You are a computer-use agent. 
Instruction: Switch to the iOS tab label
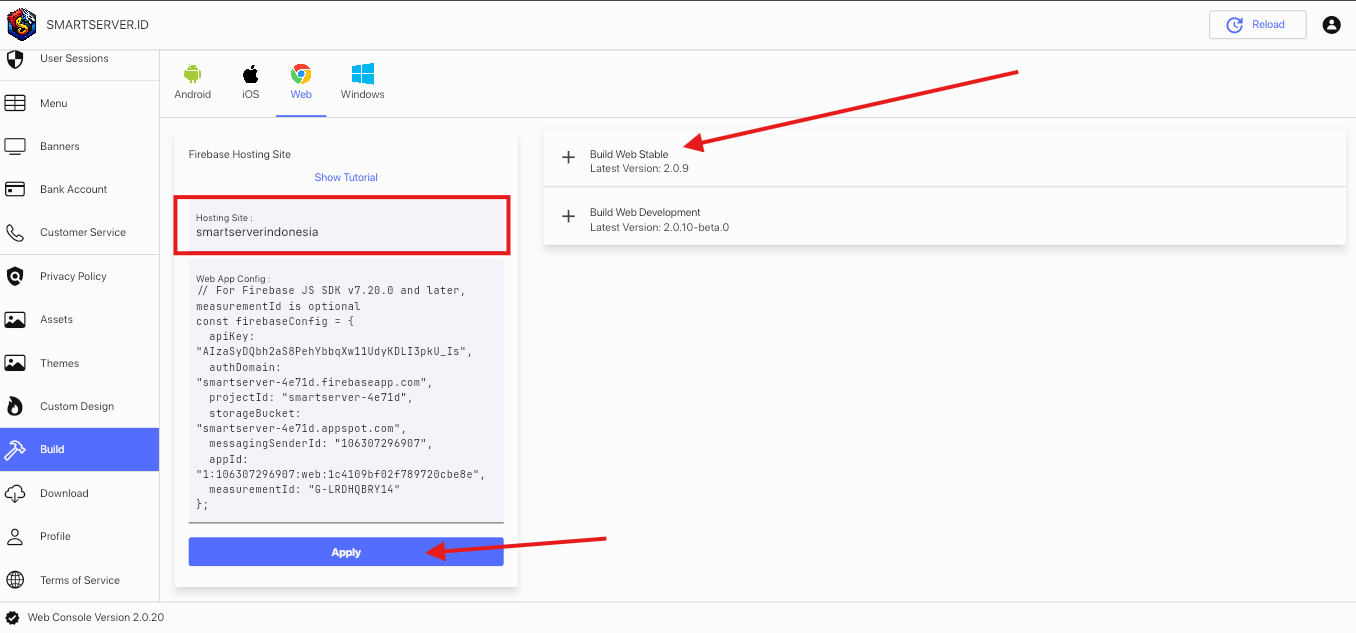click(x=251, y=95)
